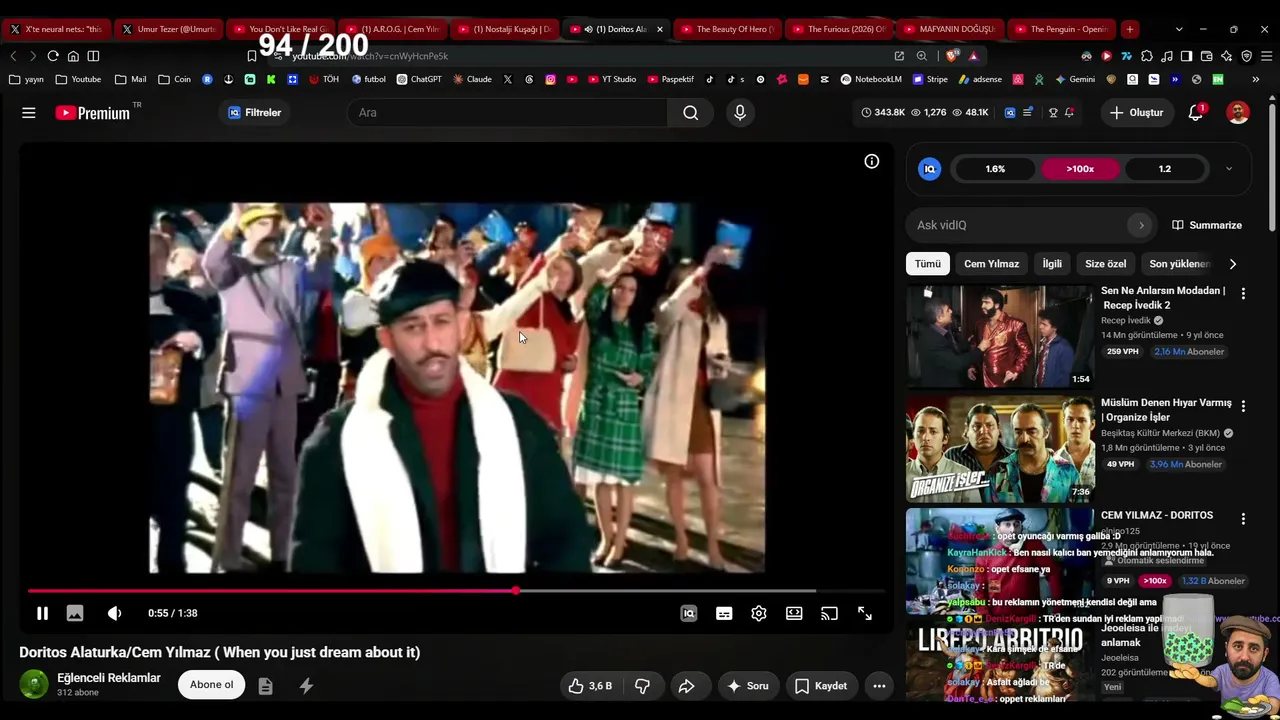The height and width of the screenshot is (720, 1280).
Task: Expand the vidIQ score panel chevron
Action: 1229,169
